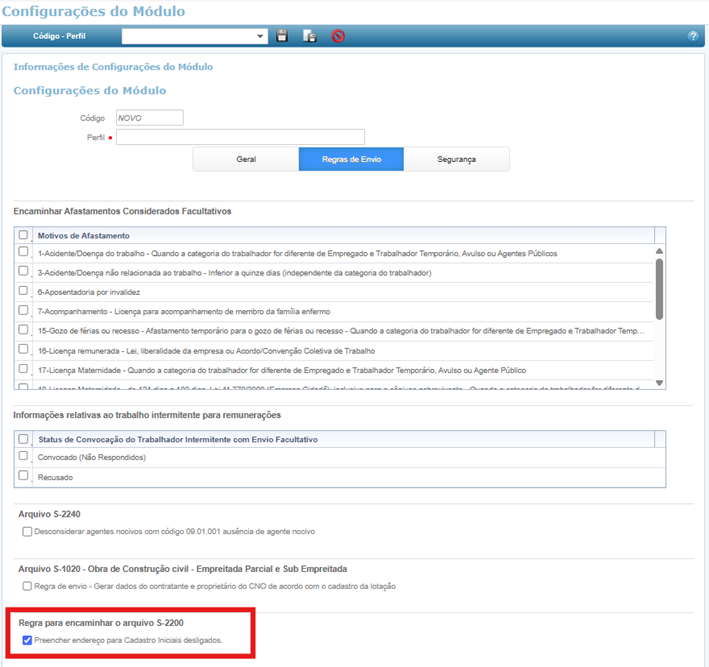Toggle the Motivos de Afastamento header checkbox
The width and height of the screenshot is (709, 667).
(x=23, y=235)
